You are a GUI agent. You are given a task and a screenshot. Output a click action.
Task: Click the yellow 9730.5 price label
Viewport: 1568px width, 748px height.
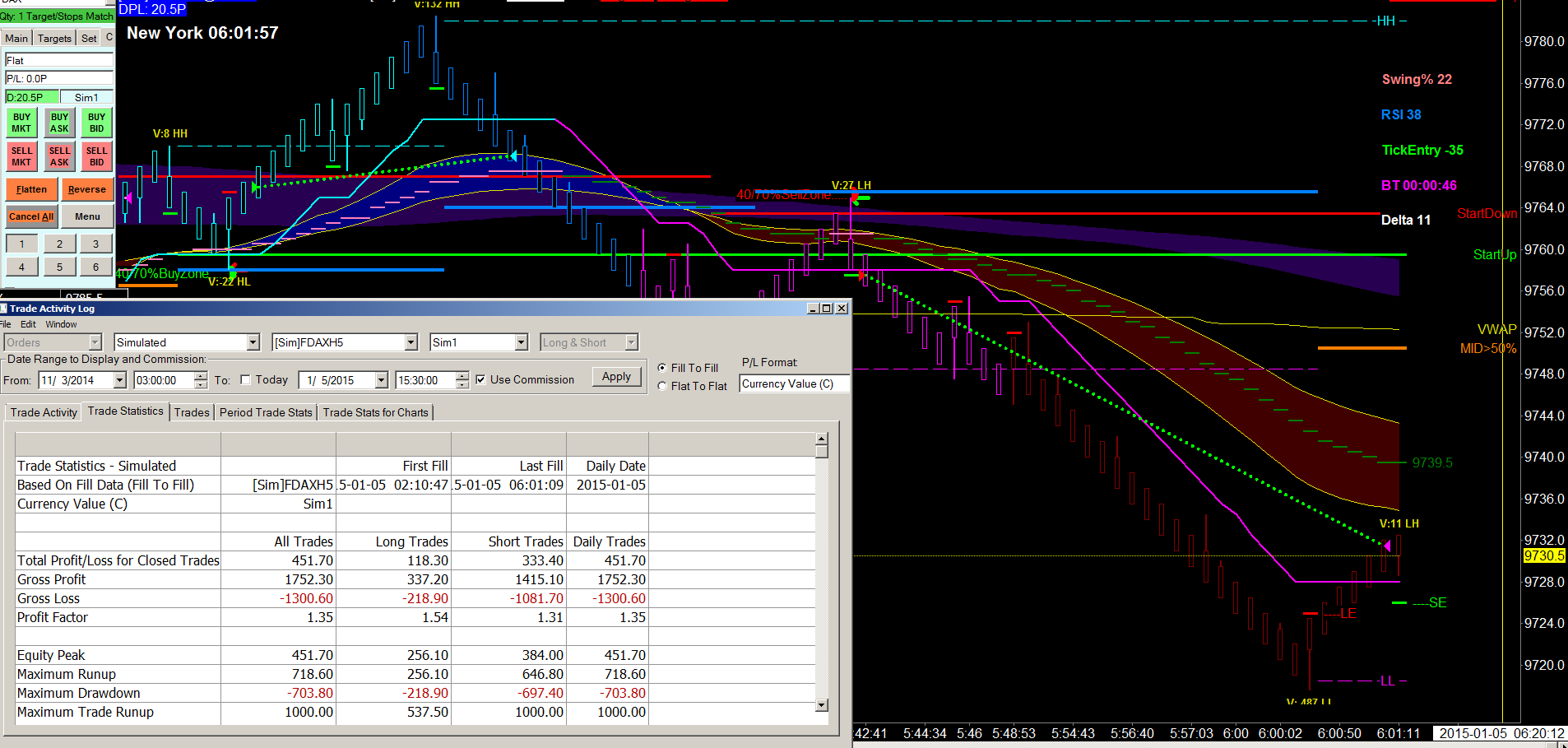click(1544, 555)
